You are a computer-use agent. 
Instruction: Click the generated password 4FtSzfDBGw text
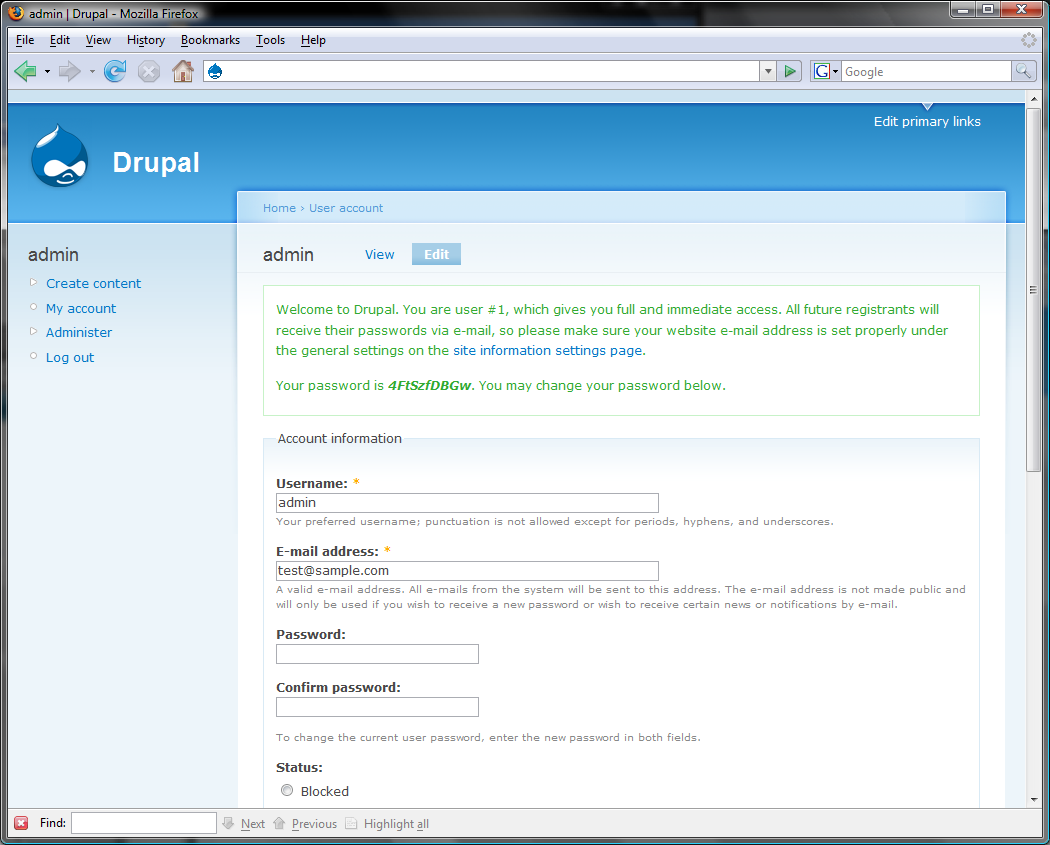click(429, 386)
